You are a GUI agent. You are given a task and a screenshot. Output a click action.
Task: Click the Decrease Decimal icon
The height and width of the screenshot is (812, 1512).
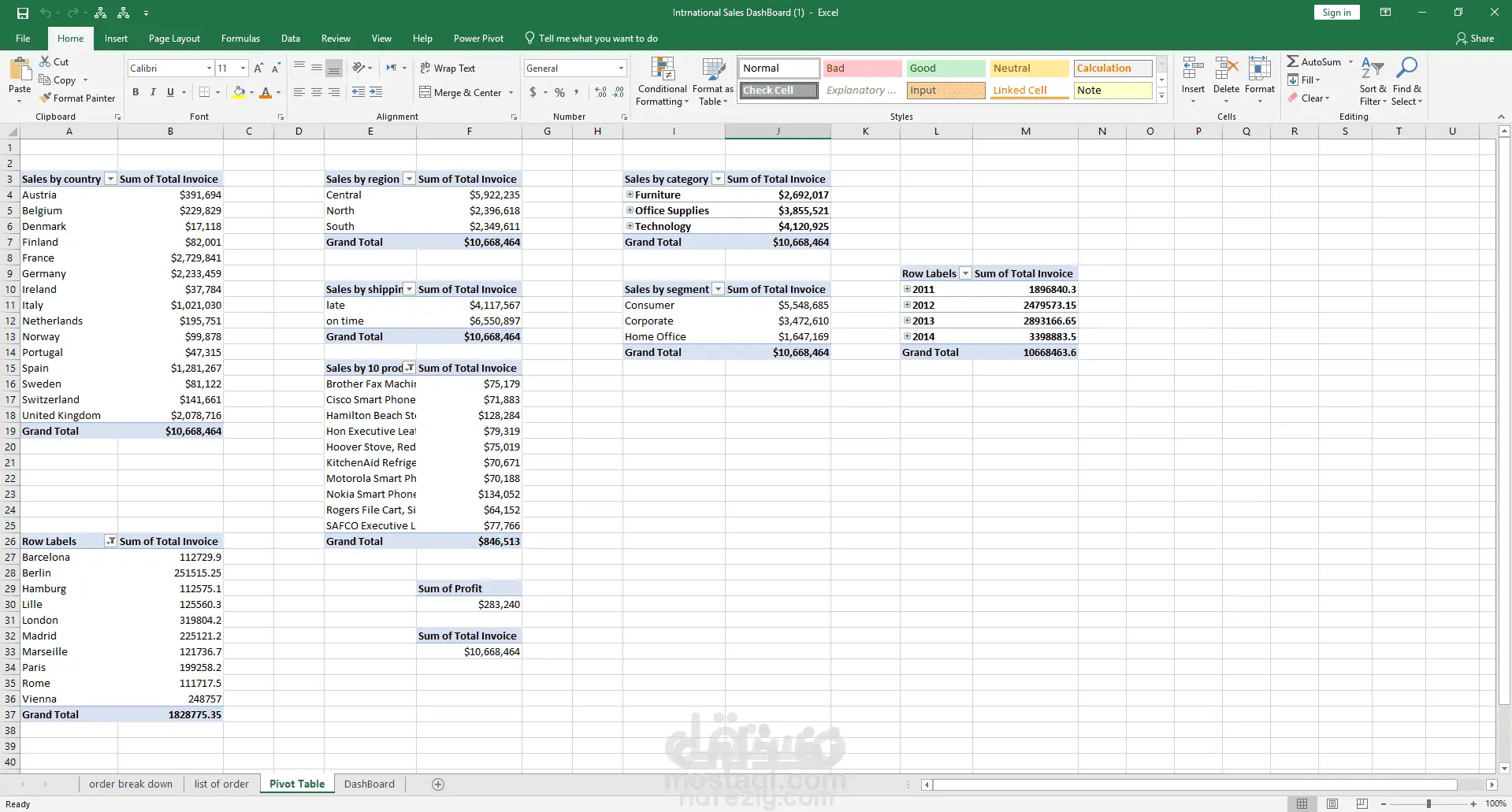pyautogui.click(x=619, y=92)
